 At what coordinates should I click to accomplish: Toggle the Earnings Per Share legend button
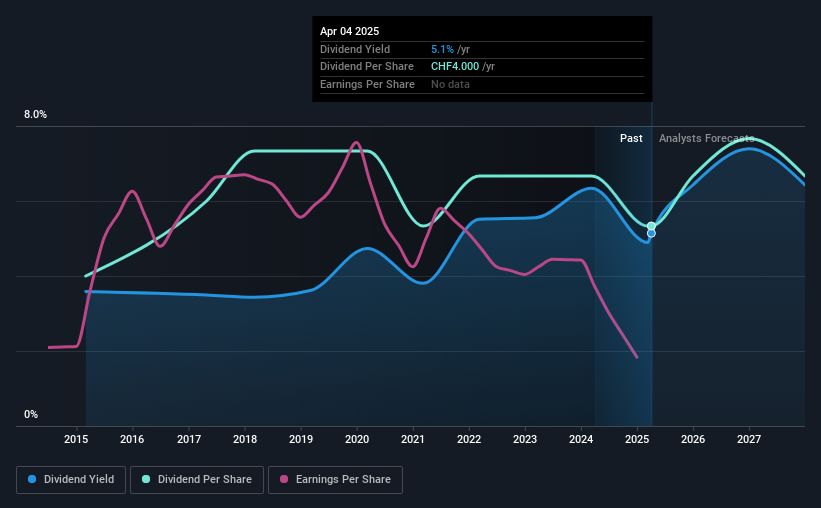(335, 480)
